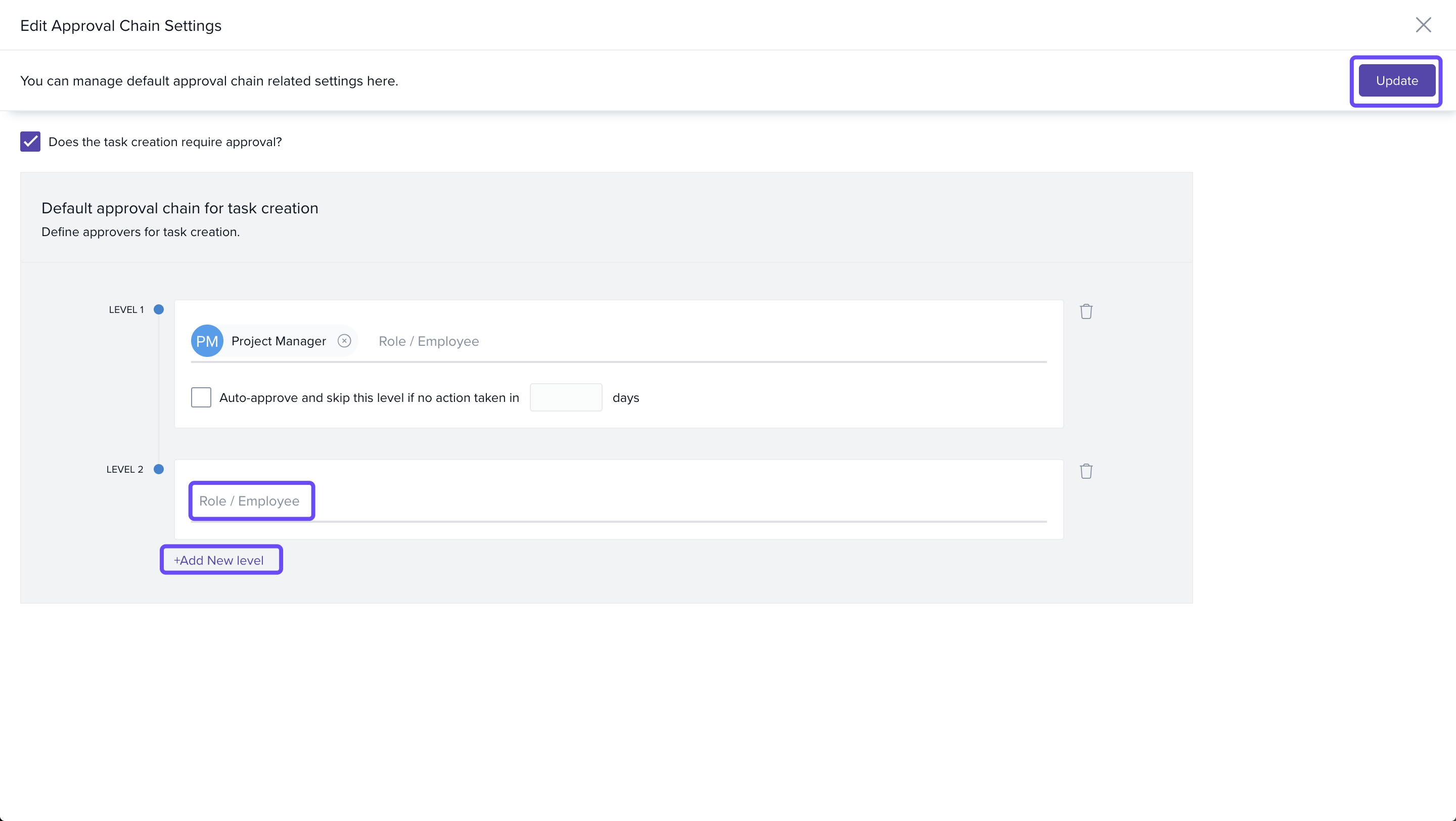
Task: Uncheck the task creation approval checkbox
Action: pyautogui.click(x=30, y=142)
